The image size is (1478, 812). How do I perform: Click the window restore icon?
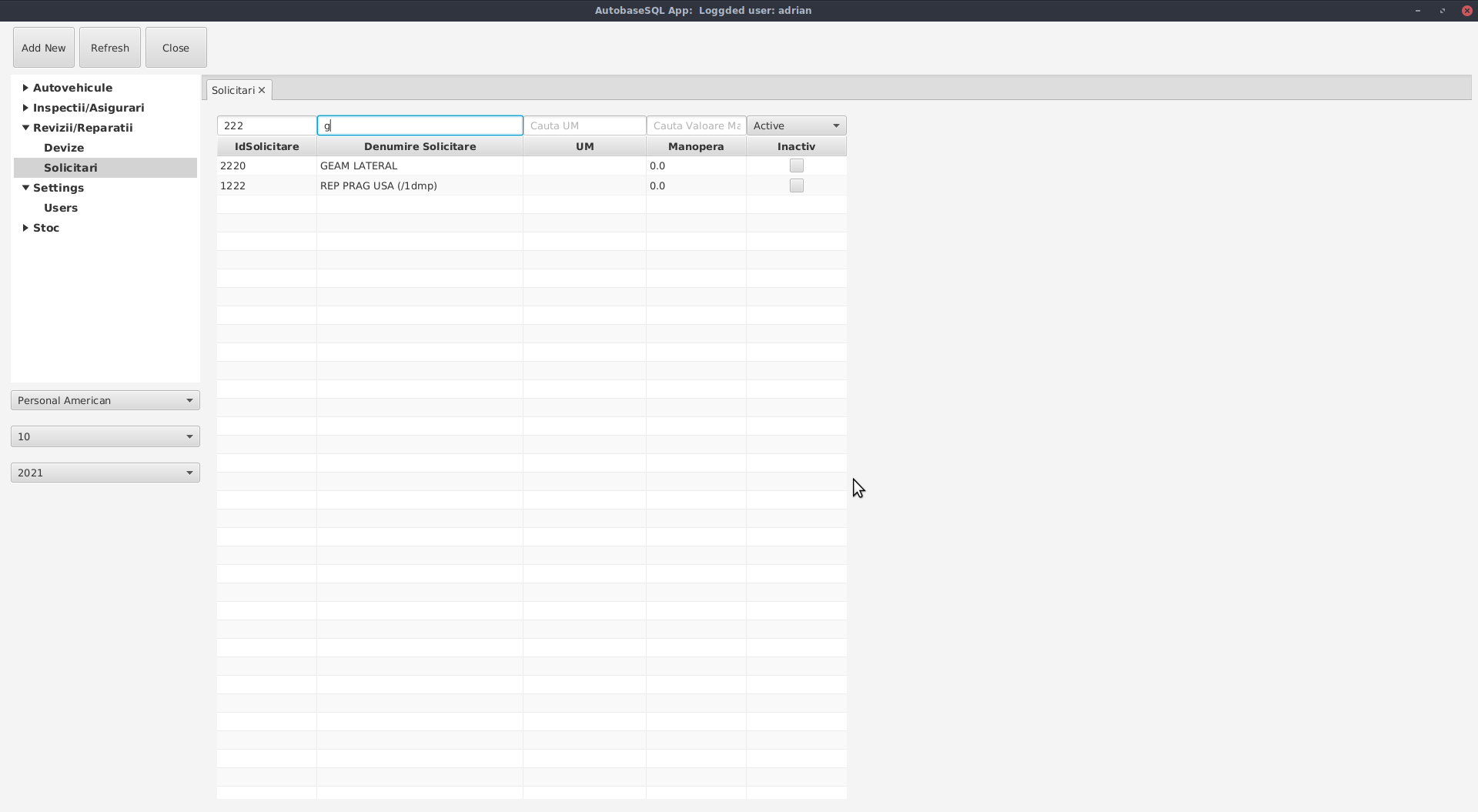pyautogui.click(x=1442, y=11)
